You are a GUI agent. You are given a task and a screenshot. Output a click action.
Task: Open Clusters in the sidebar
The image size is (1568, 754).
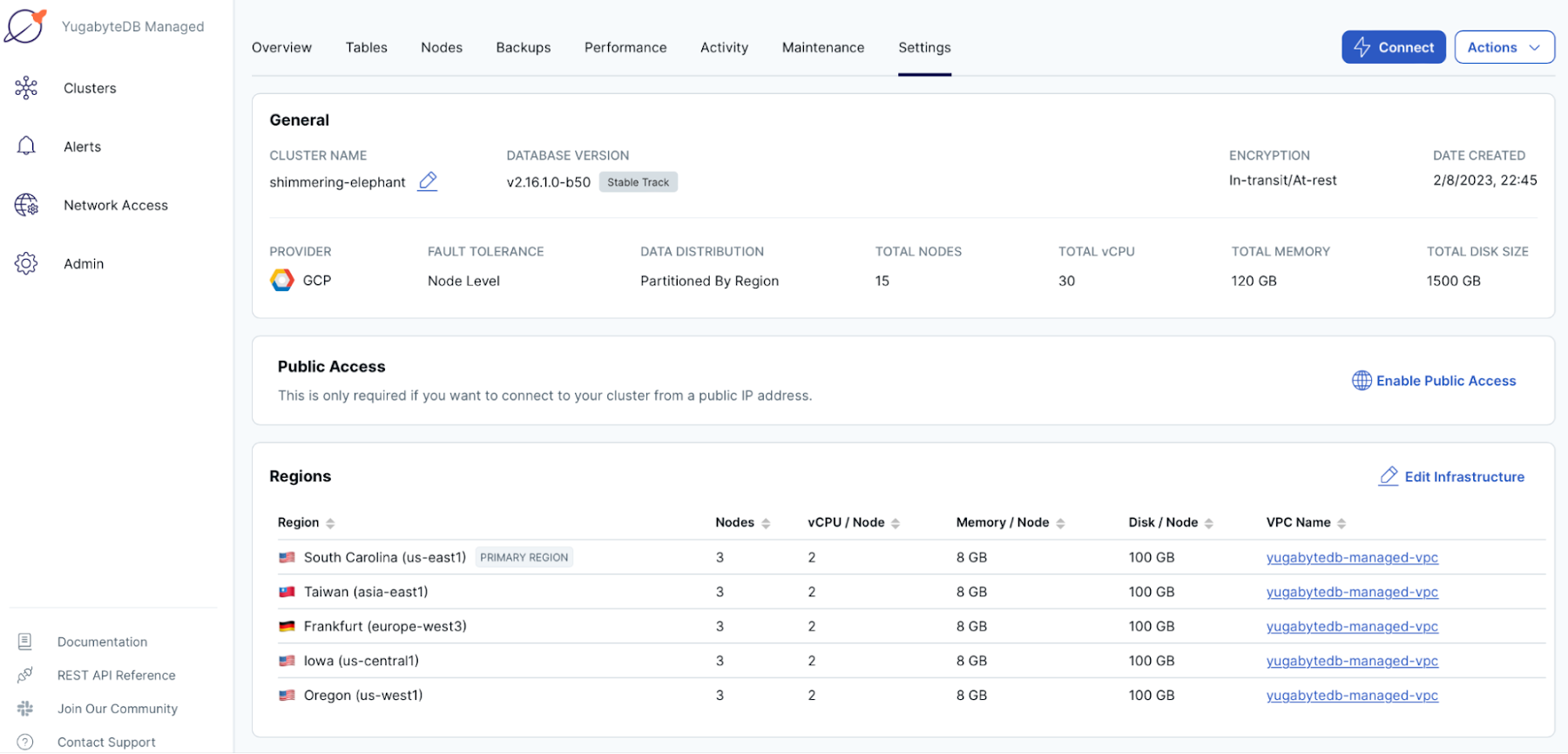click(90, 88)
